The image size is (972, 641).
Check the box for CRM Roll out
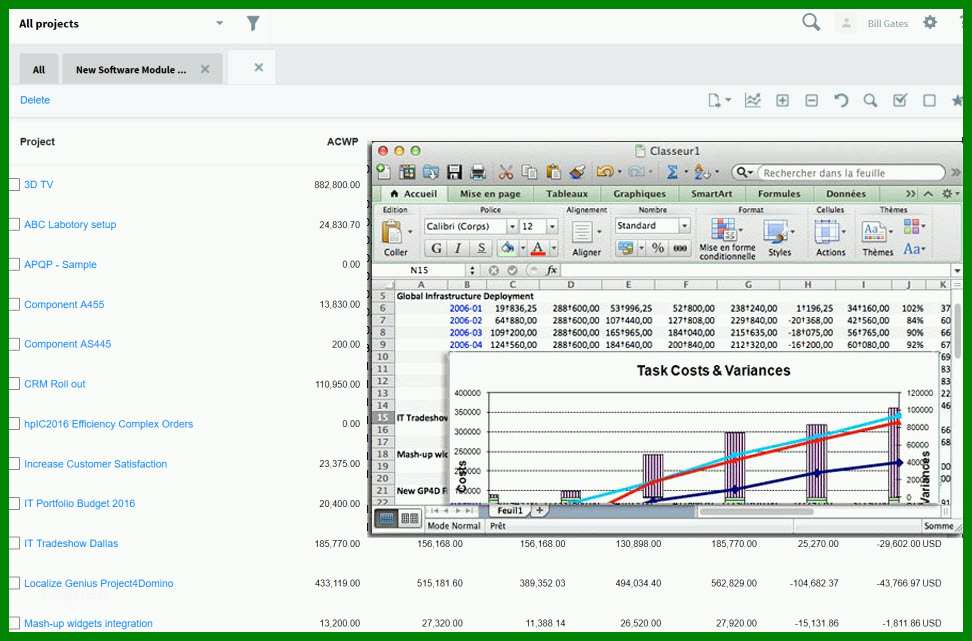(14, 384)
